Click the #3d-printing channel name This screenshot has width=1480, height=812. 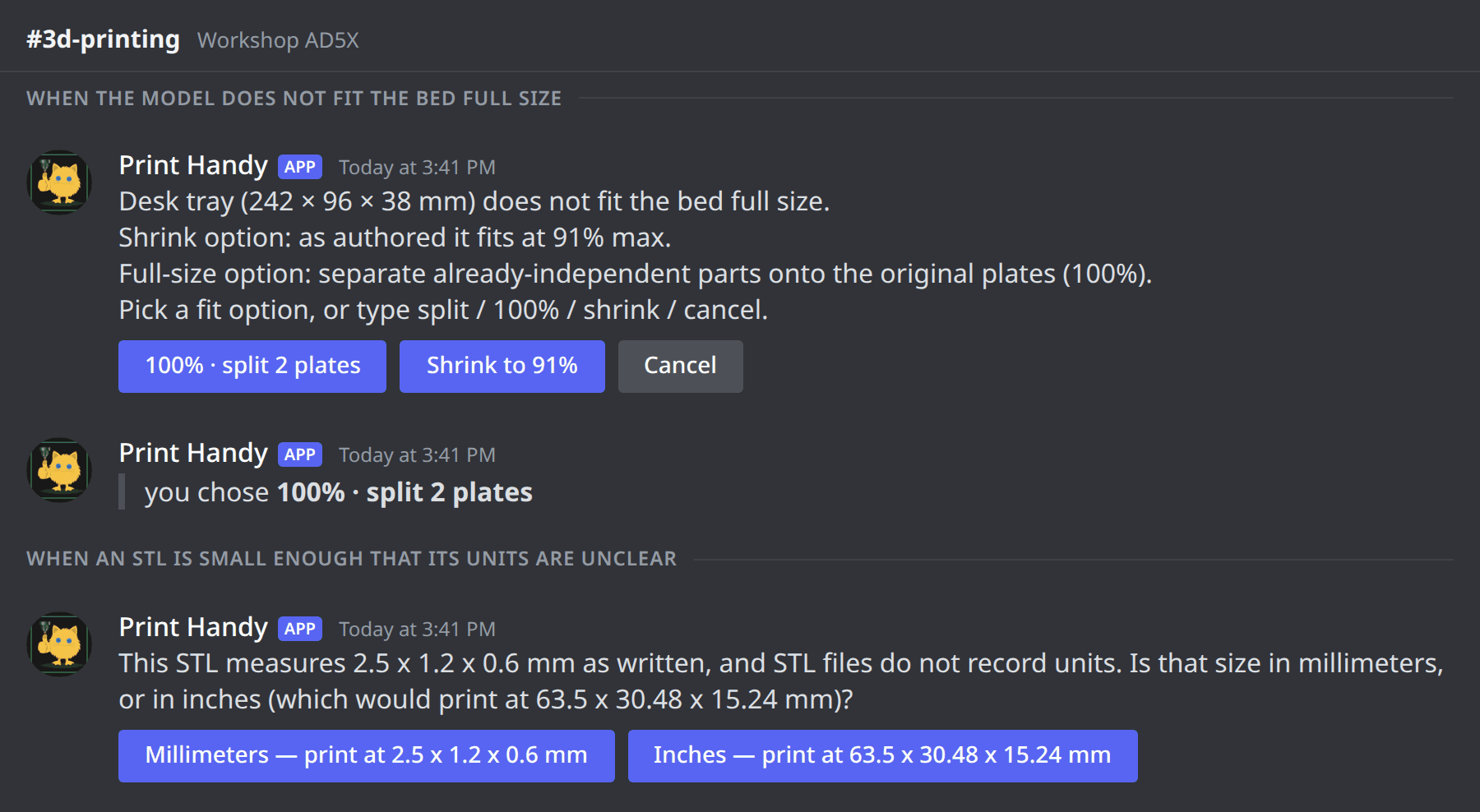(103, 39)
